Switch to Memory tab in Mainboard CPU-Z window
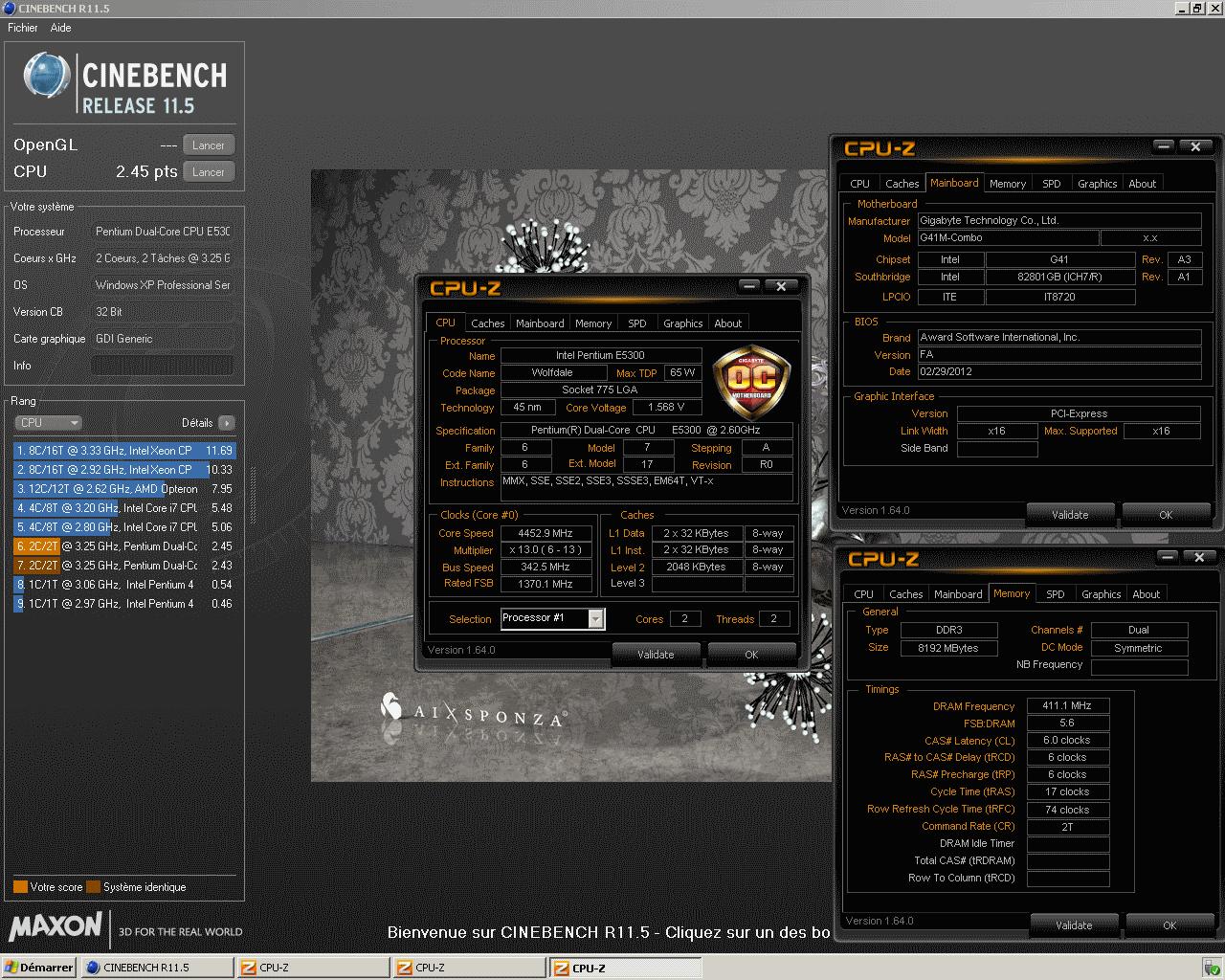The image size is (1225, 980). coord(1008,184)
